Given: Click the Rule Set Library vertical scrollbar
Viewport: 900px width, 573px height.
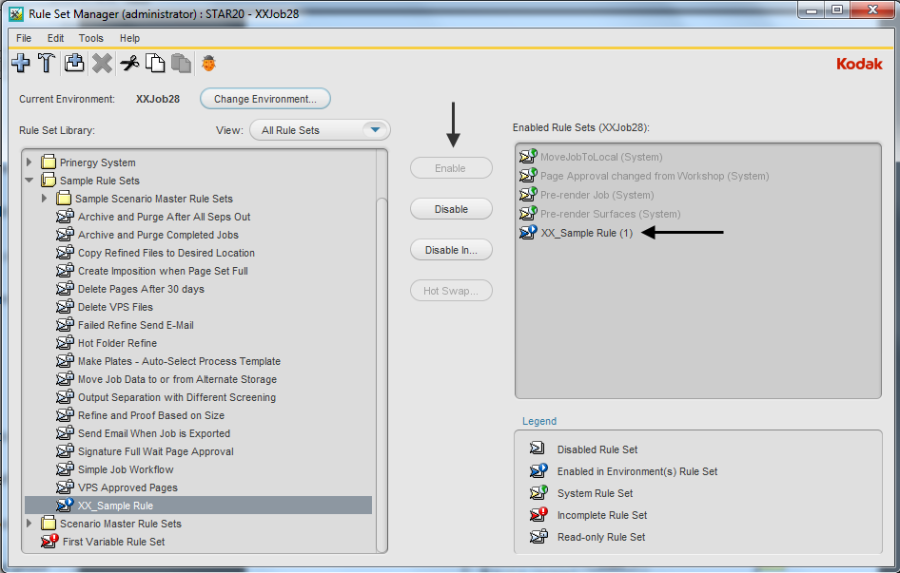Looking at the screenshot, I should [382, 373].
